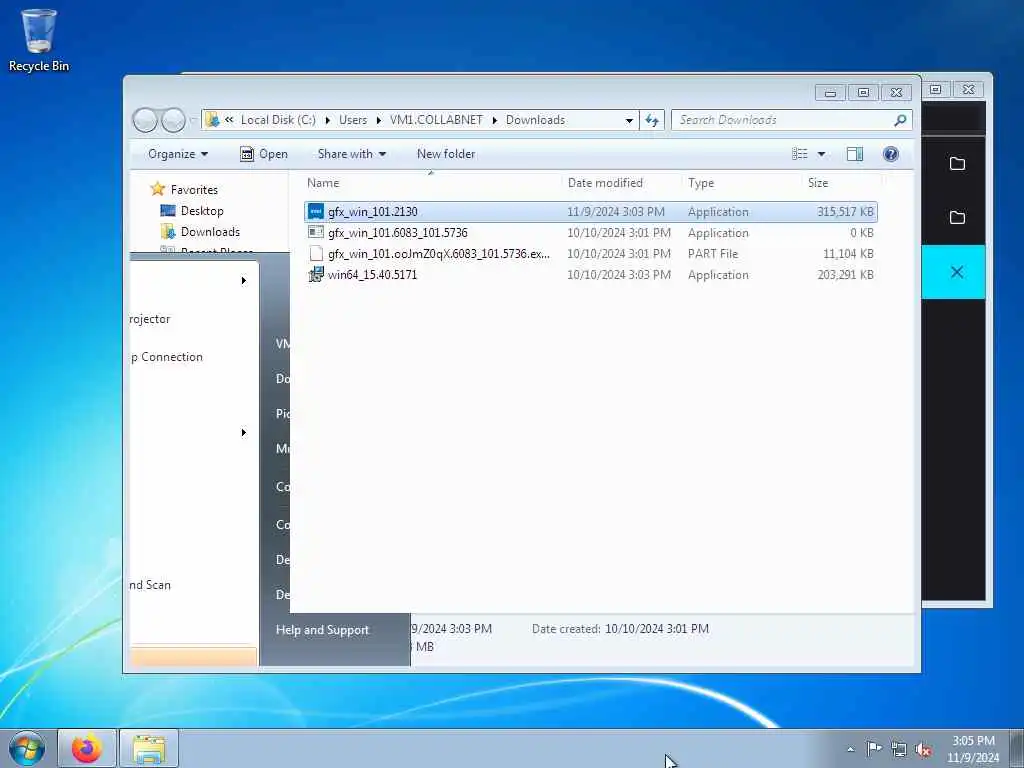Expand the arrow after VM1.COLLABNET breadcrumb

click(494, 120)
